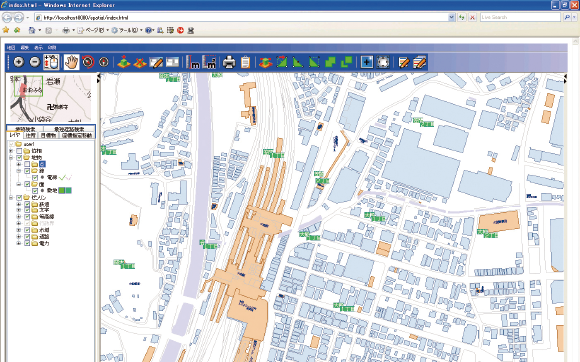Choose the area measurement (m²) tool
The width and height of the screenshot is (580, 362).
point(209,62)
